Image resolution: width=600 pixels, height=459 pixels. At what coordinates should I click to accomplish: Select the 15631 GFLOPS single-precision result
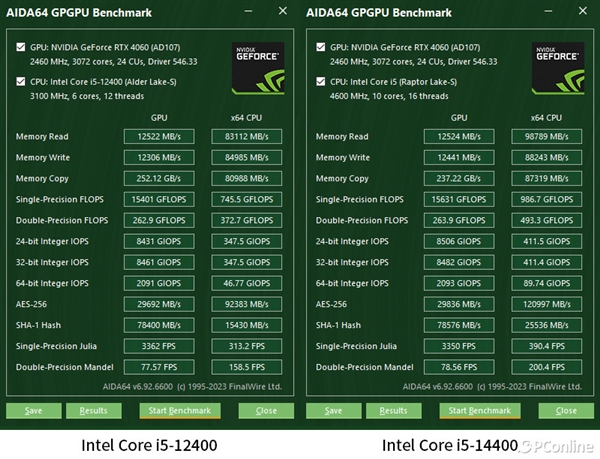pos(459,199)
